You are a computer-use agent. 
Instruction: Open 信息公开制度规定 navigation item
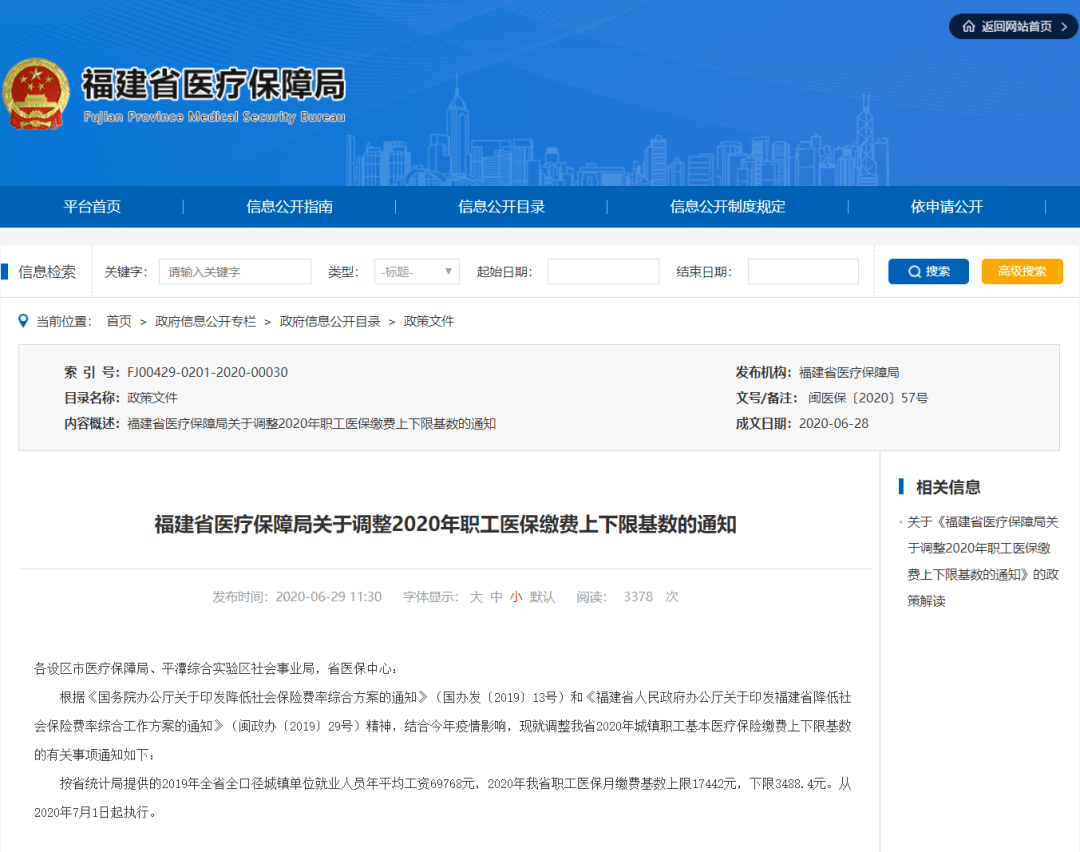[x=727, y=207]
